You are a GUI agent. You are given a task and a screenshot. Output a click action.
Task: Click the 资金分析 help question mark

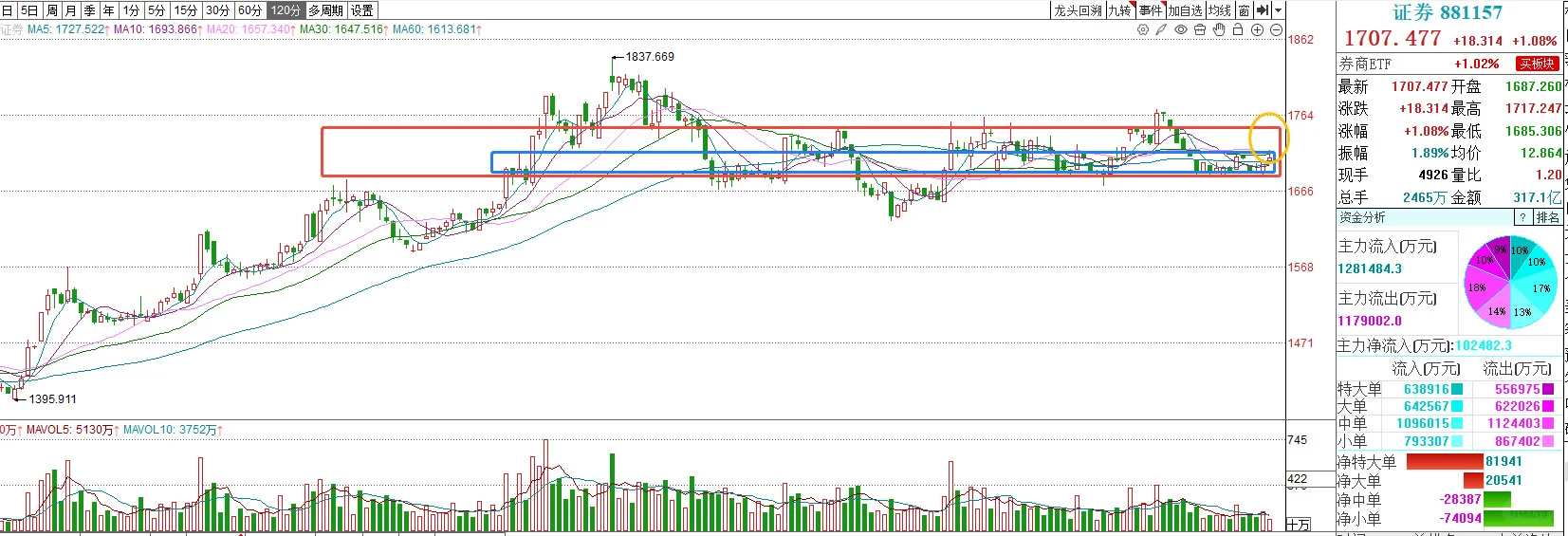(1522, 217)
